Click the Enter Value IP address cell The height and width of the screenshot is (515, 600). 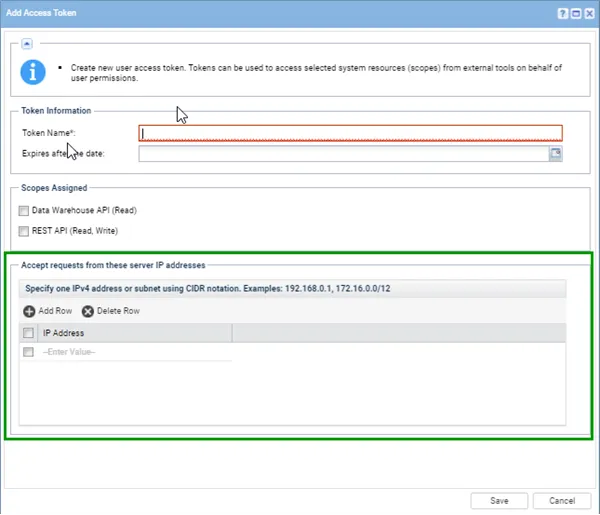tap(135, 352)
